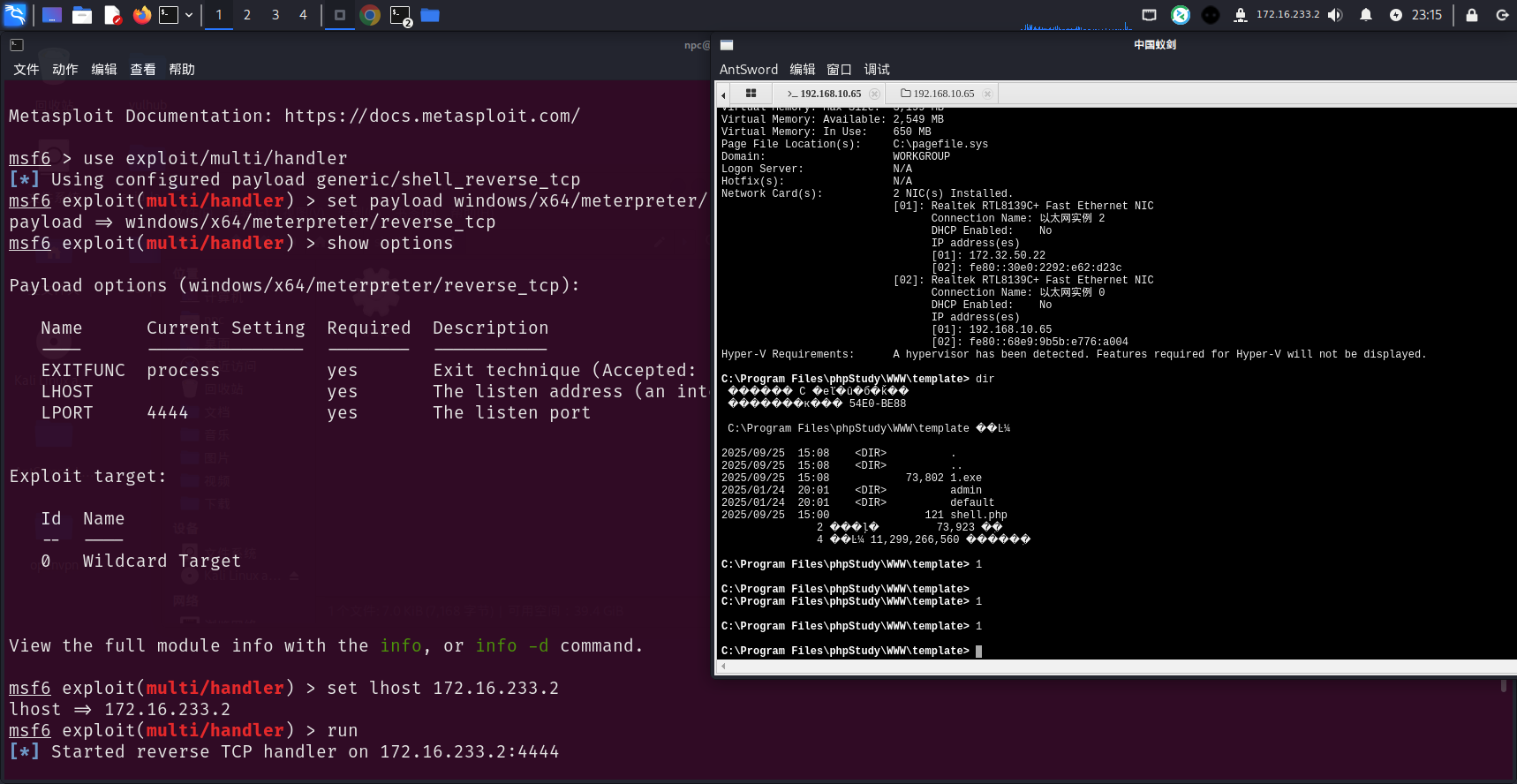Open the blue folder taskbar item

pos(430,15)
